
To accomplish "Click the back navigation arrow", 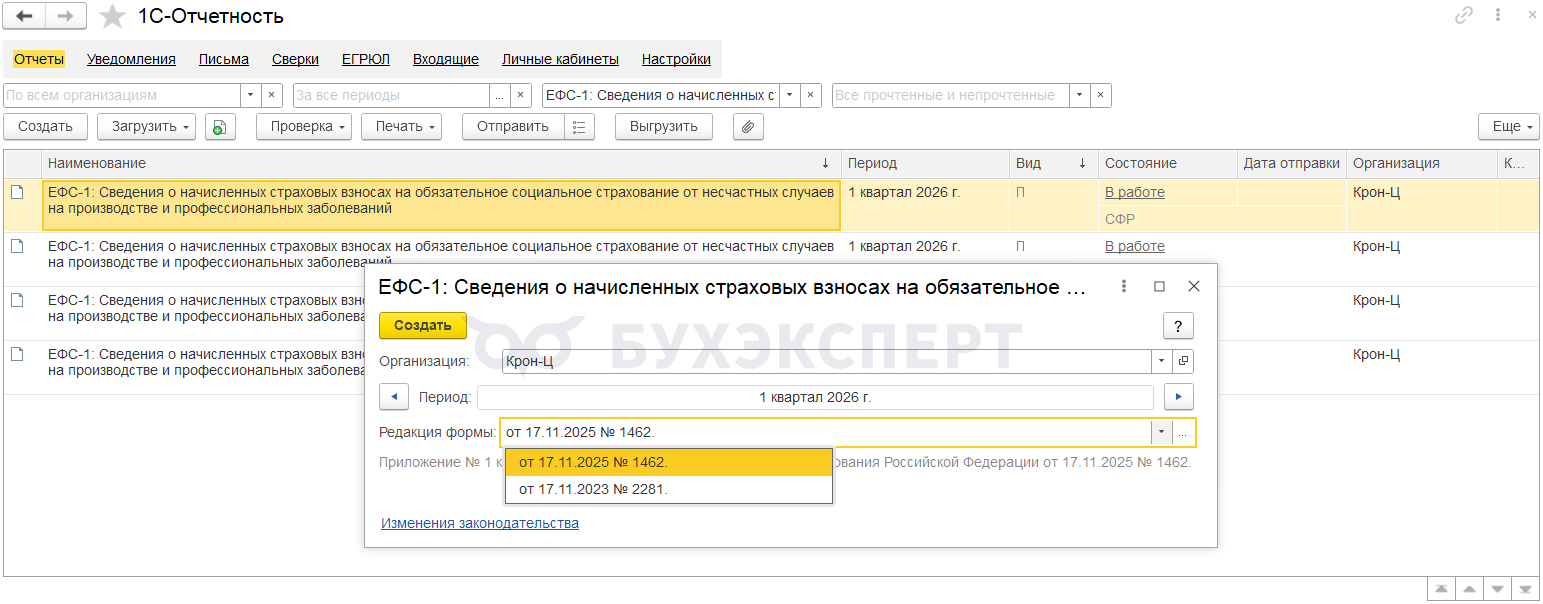I will pyautogui.click(x=24, y=16).
